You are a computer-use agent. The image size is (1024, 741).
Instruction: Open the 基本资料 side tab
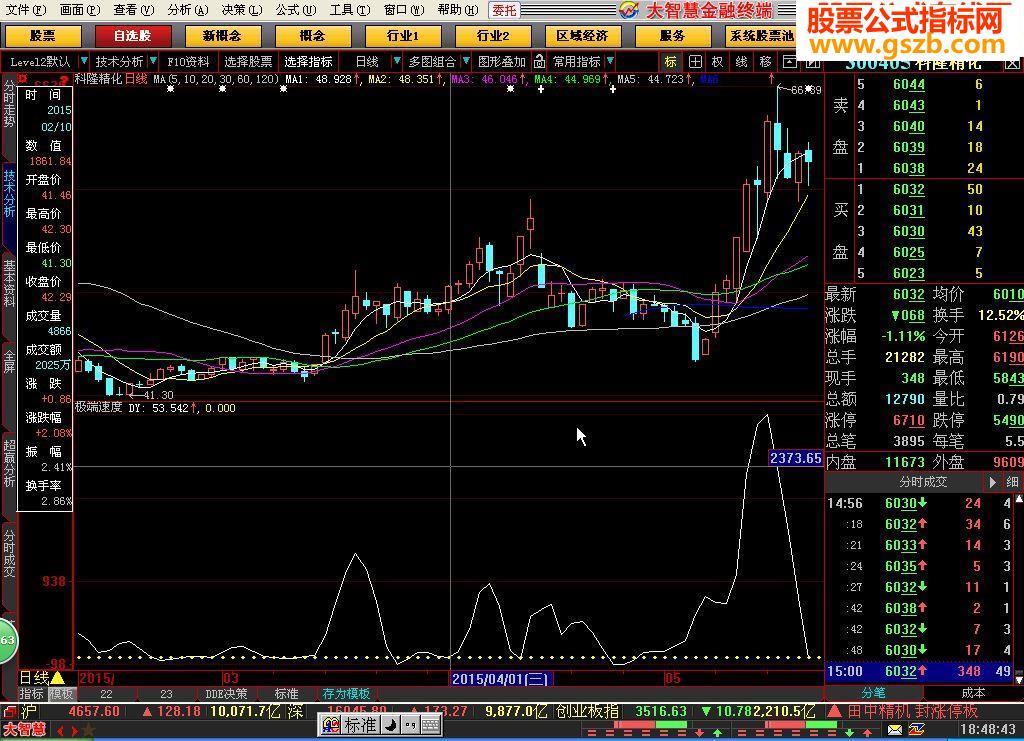click(x=9, y=283)
